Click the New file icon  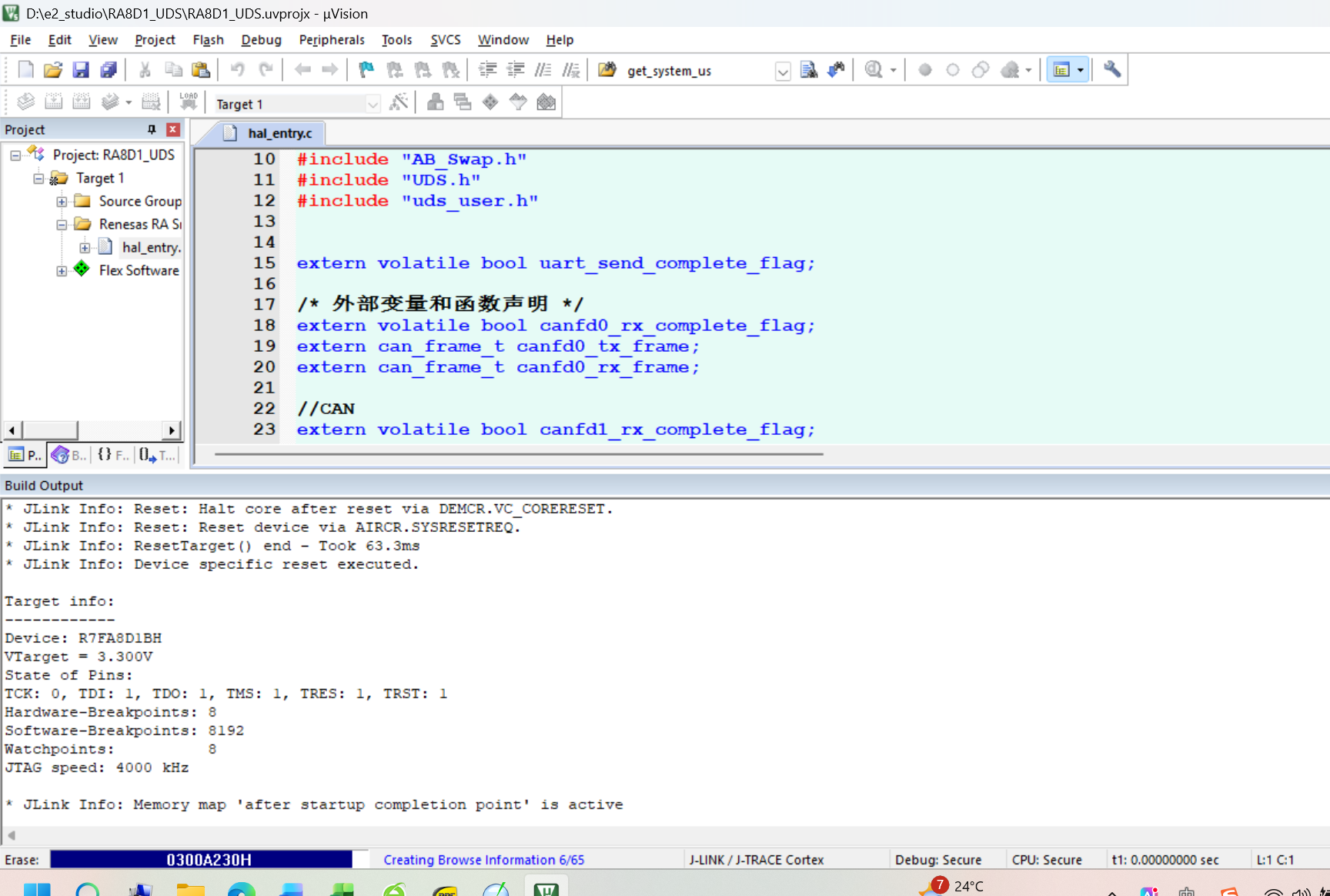pyautogui.click(x=25, y=70)
